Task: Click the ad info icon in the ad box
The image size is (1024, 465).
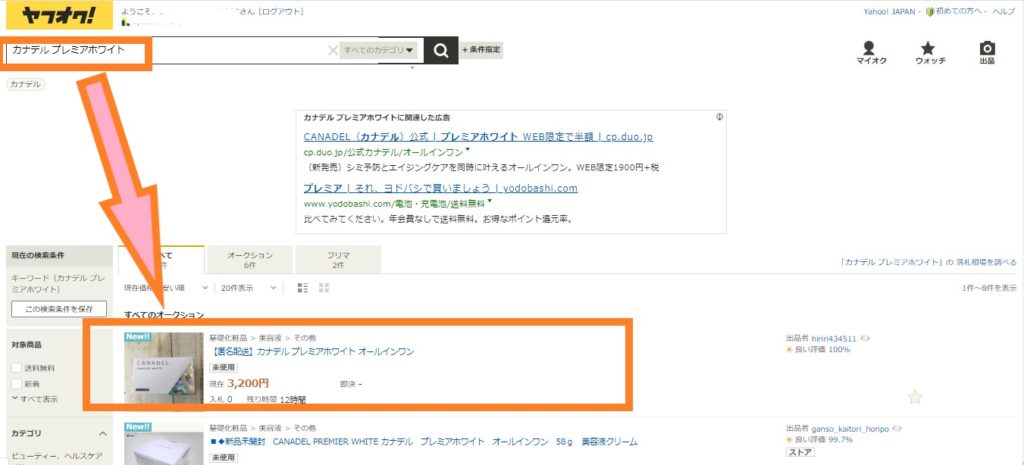Action: click(719, 118)
